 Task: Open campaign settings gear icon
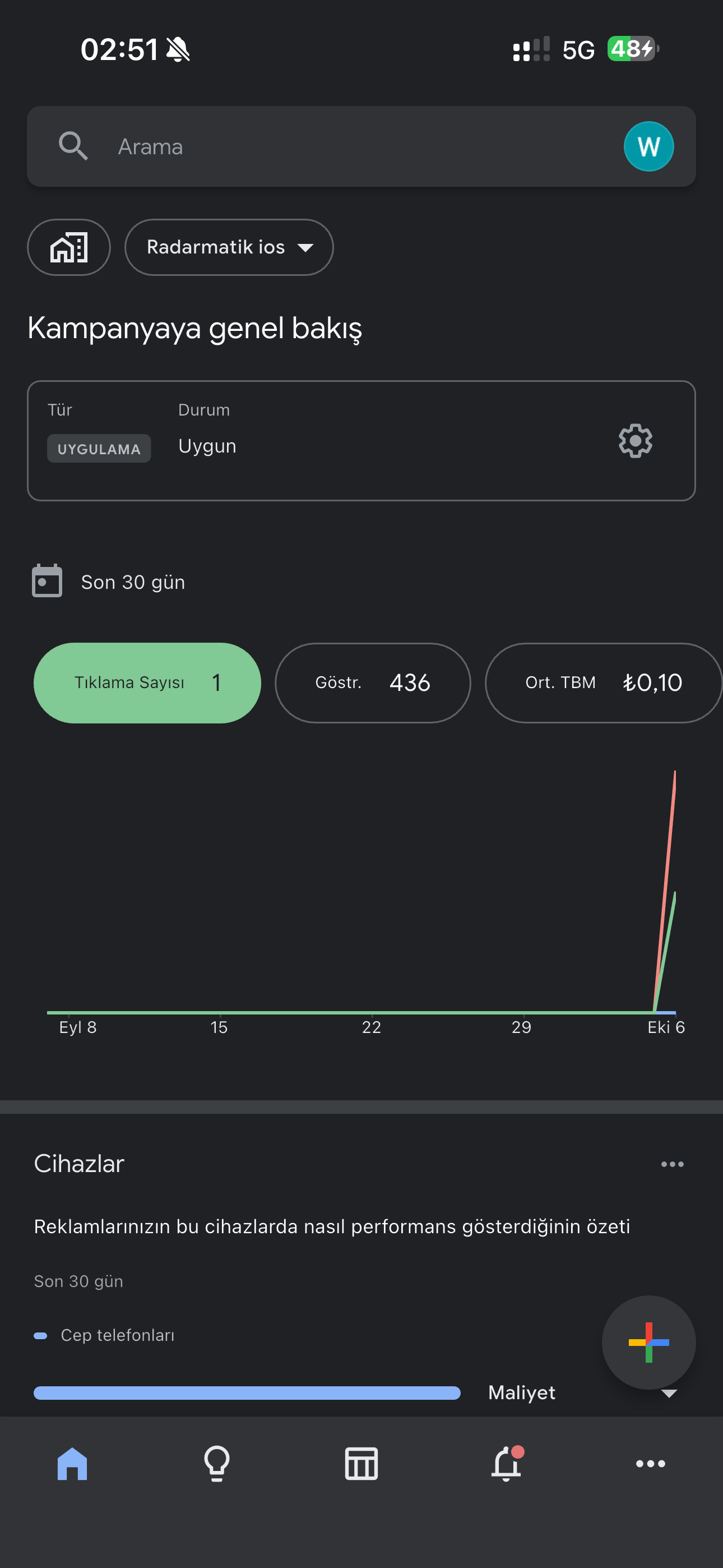[x=636, y=441]
